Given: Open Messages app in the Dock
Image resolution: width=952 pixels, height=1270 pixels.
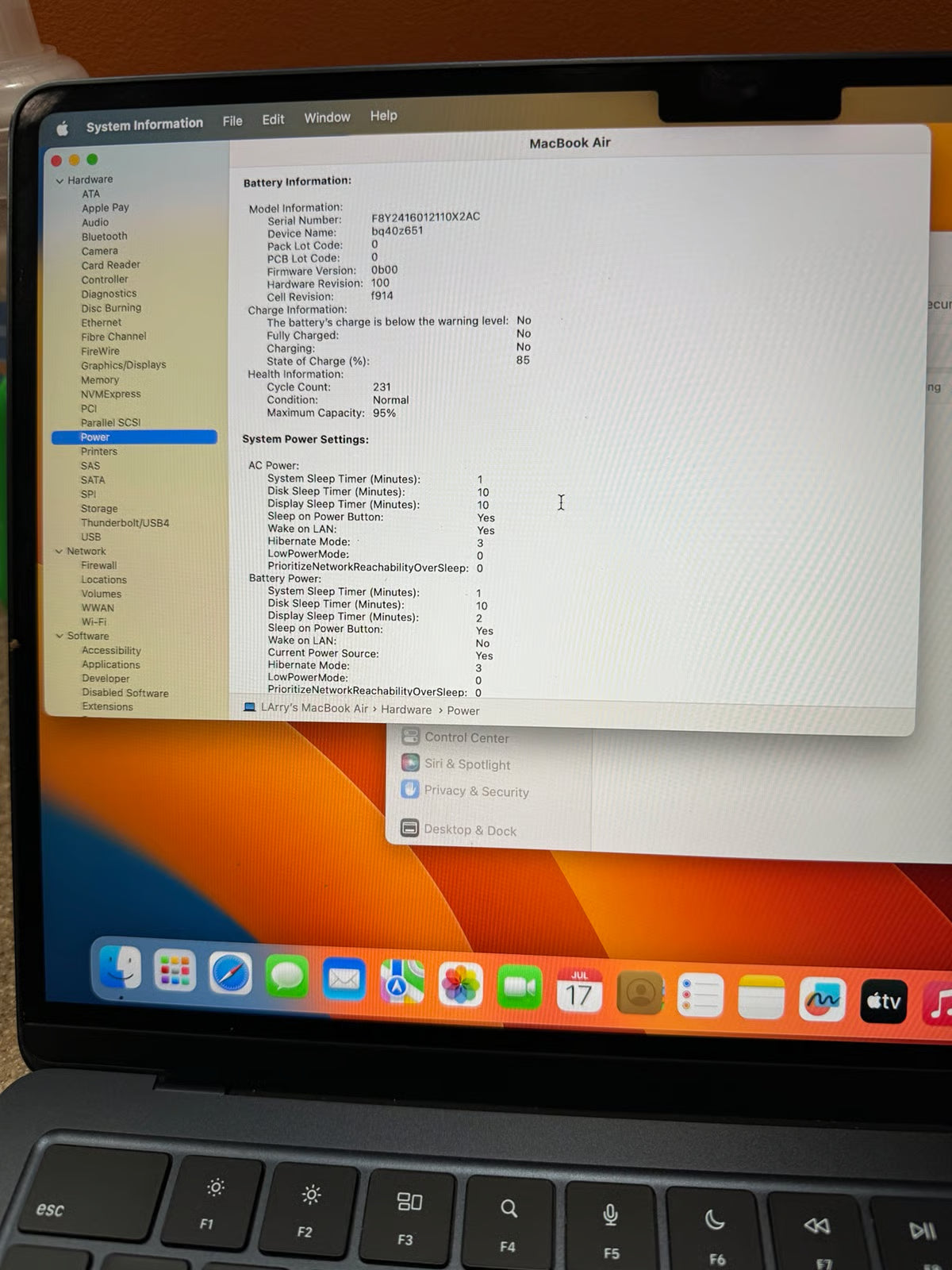Looking at the screenshot, I should pos(286,976).
